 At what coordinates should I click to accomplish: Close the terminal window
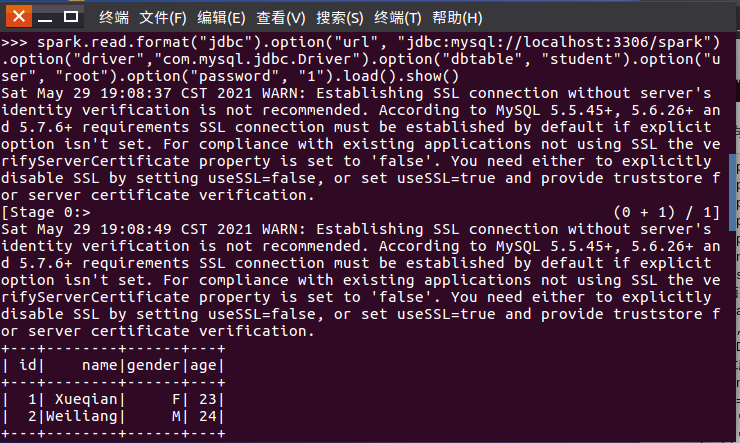point(19,17)
